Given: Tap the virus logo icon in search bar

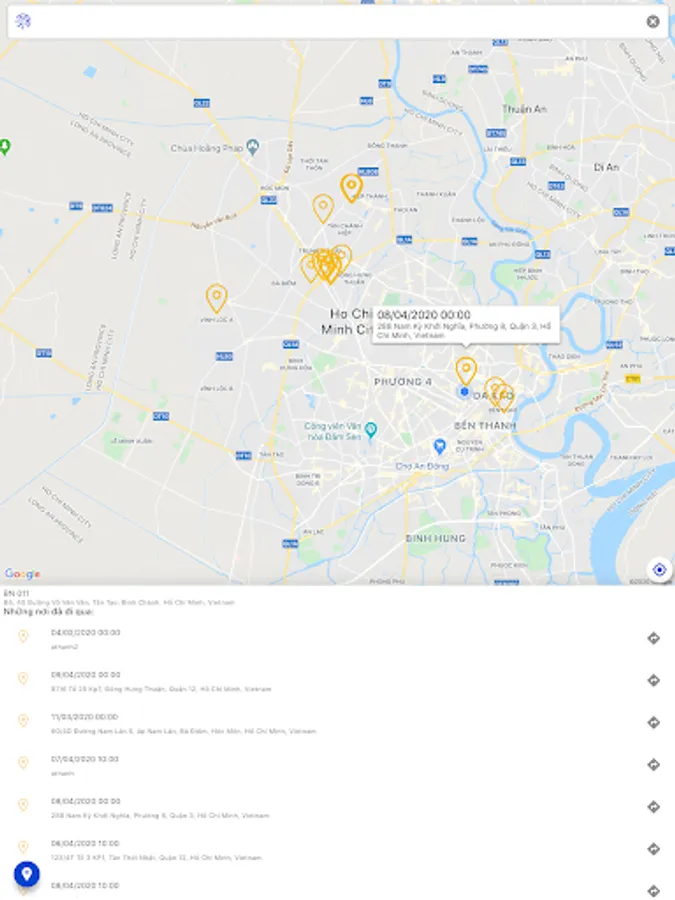Looking at the screenshot, I should tap(23, 21).
